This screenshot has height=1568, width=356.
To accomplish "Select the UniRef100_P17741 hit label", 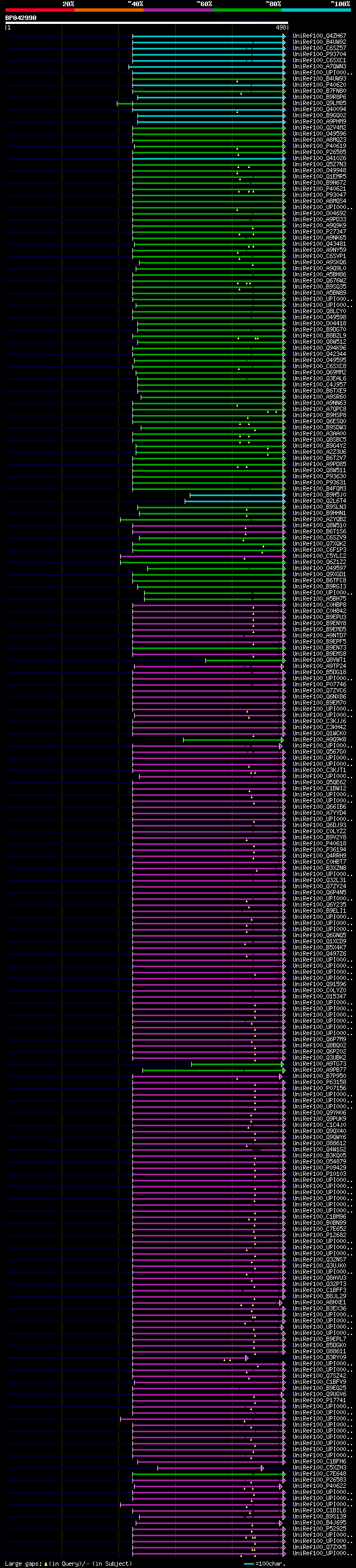I will [x=319, y=1400].
